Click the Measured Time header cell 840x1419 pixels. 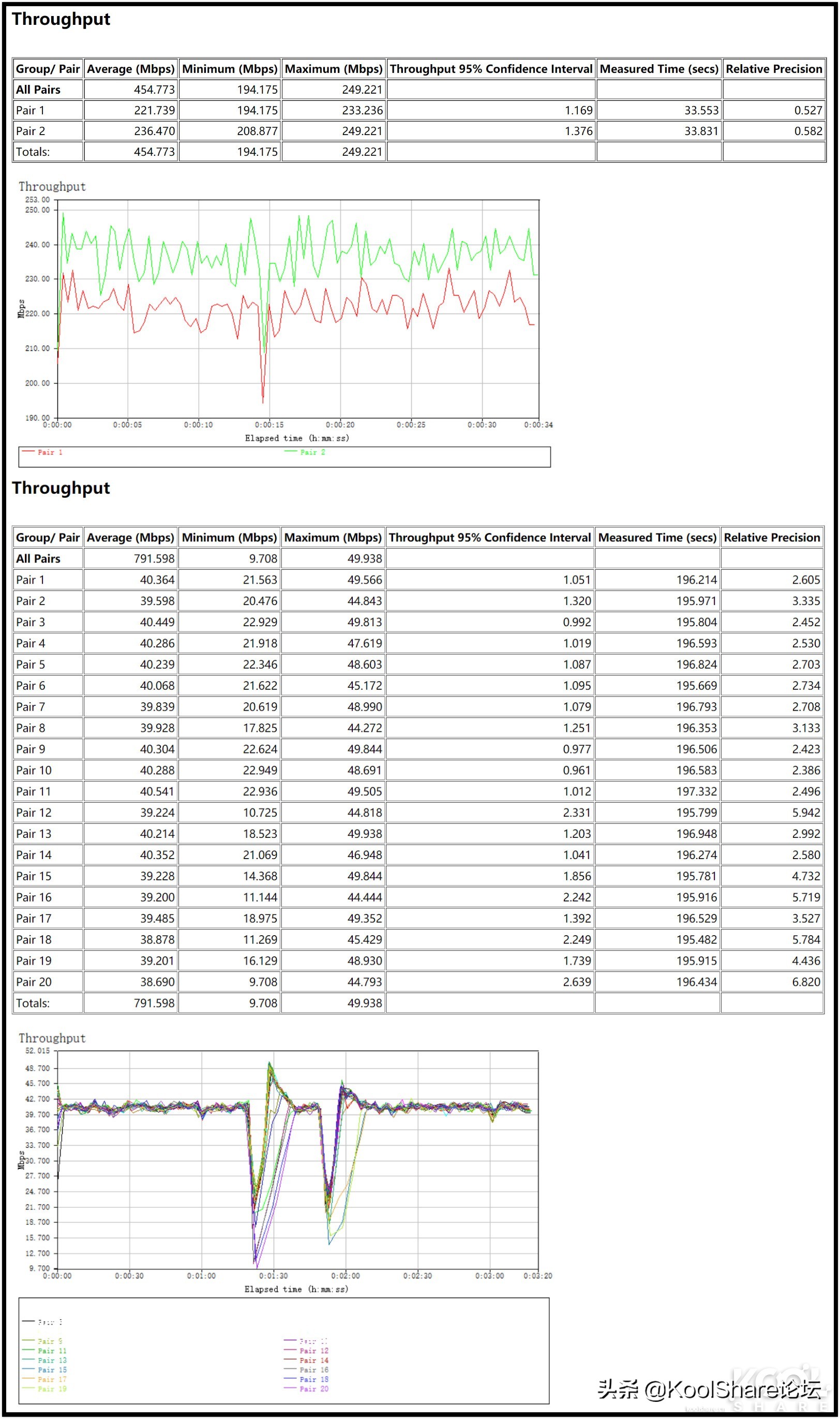658,69
